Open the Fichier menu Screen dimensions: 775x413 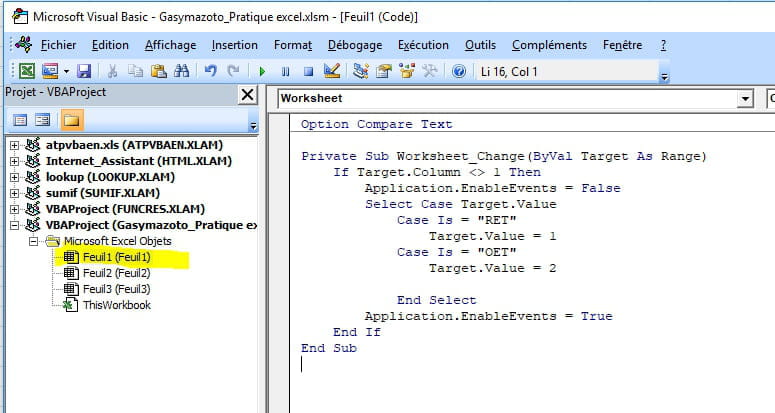(58, 45)
